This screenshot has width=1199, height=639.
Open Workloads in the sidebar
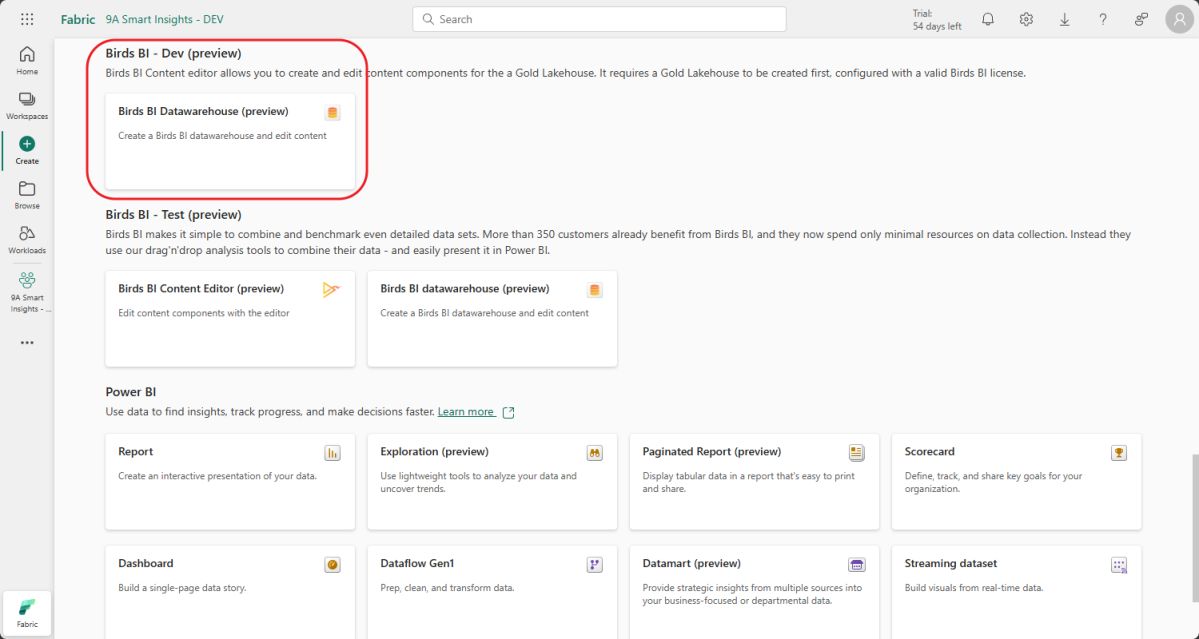[27, 239]
